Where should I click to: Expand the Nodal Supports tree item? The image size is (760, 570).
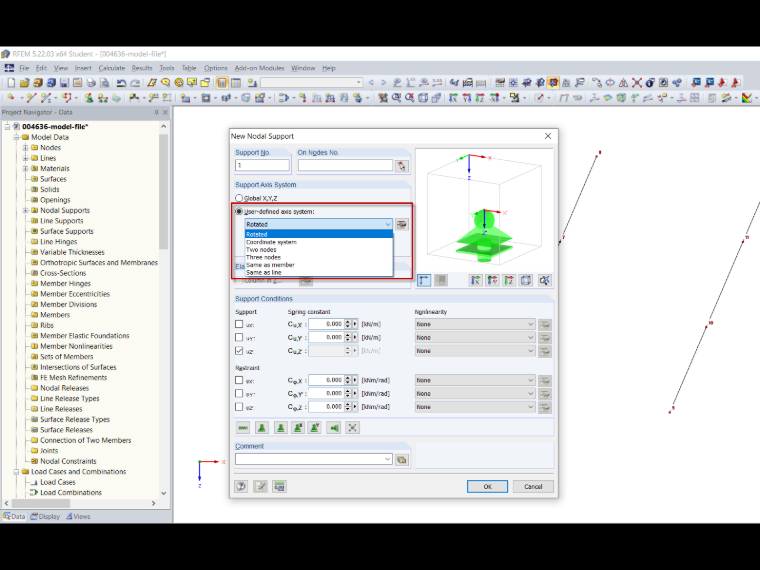(25, 210)
